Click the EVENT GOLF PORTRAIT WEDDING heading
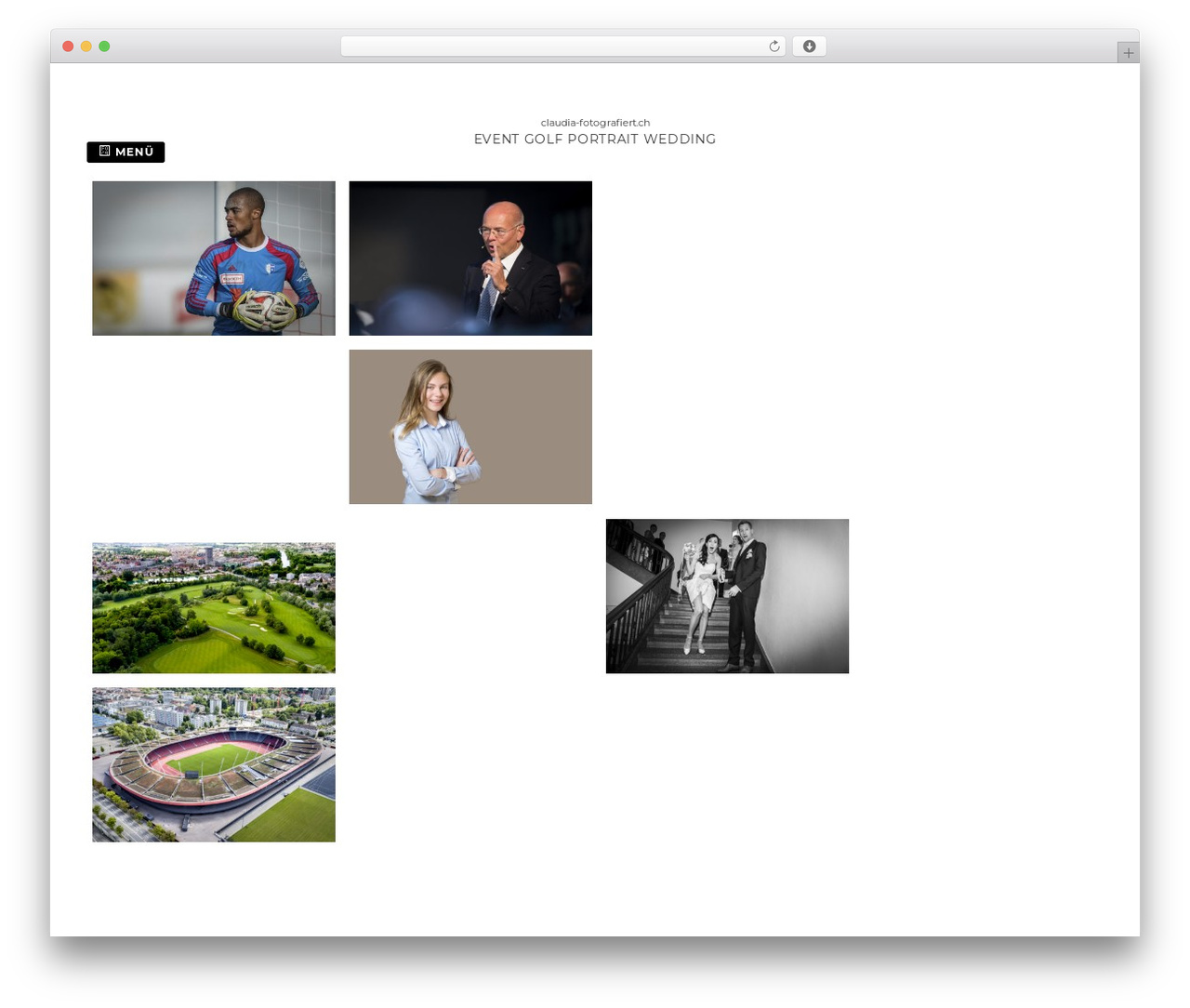This screenshot has height=1008, width=1190. (x=595, y=139)
